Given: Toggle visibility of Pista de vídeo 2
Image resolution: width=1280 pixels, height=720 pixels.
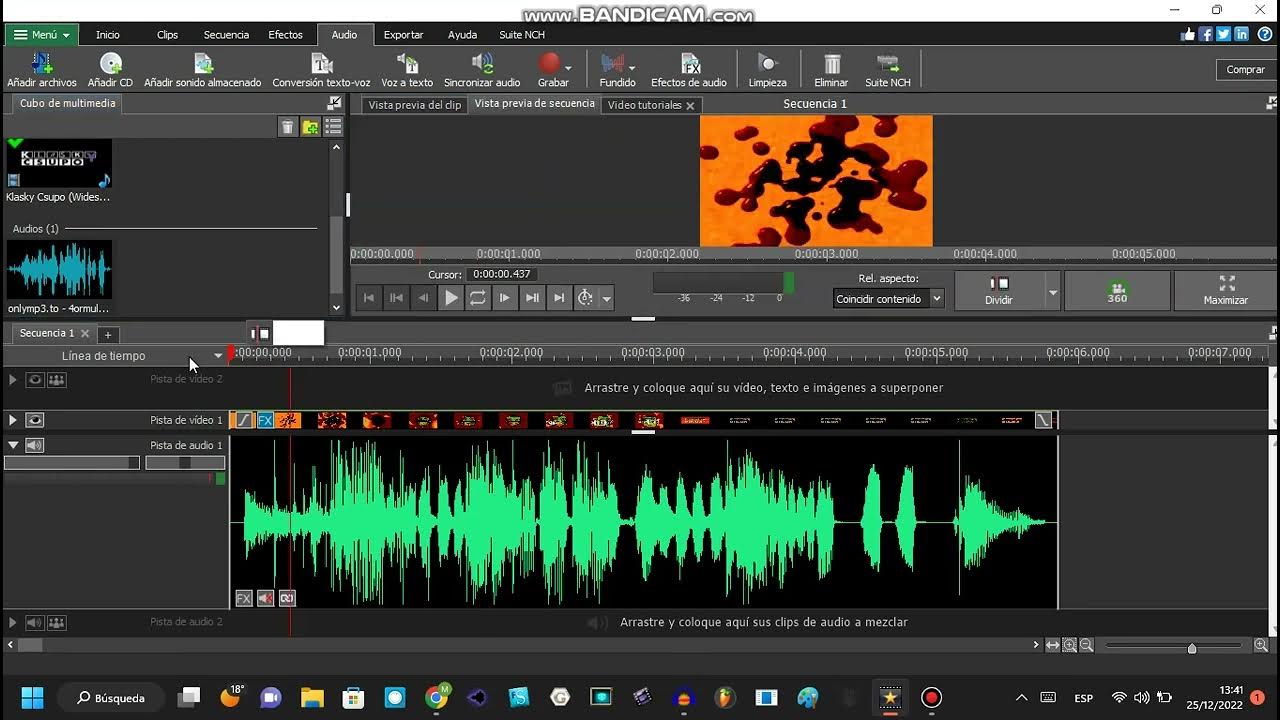Looking at the screenshot, I should click(35, 380).
